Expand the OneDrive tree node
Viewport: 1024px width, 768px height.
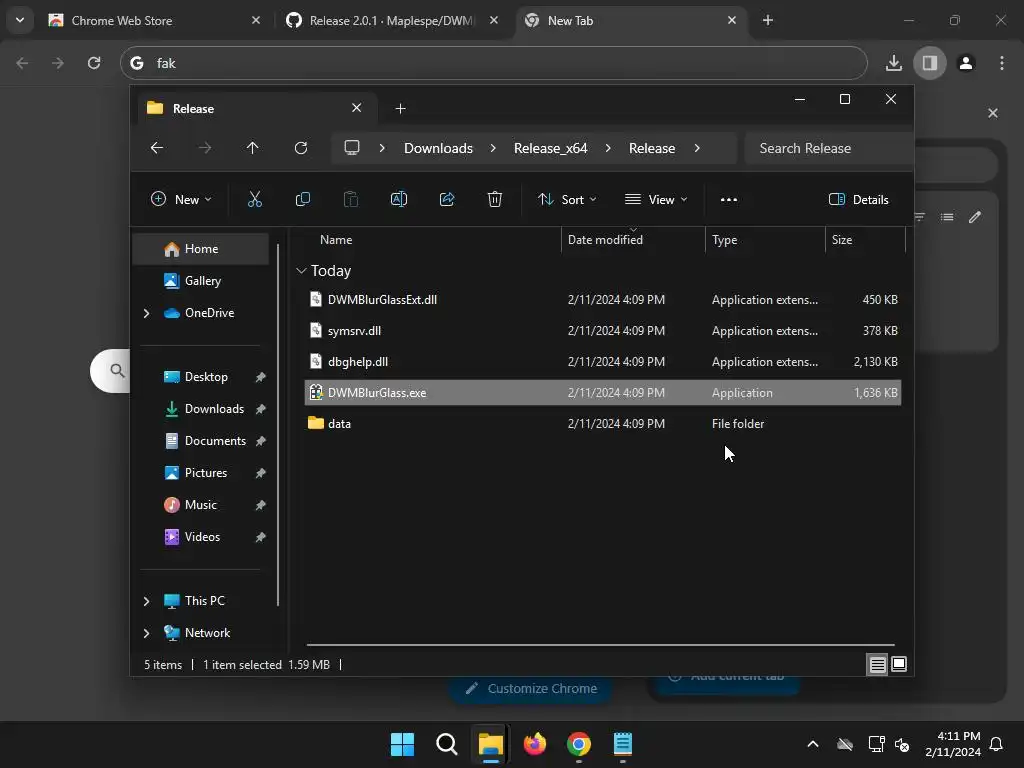pyautogui.click(x=146, y=313)
